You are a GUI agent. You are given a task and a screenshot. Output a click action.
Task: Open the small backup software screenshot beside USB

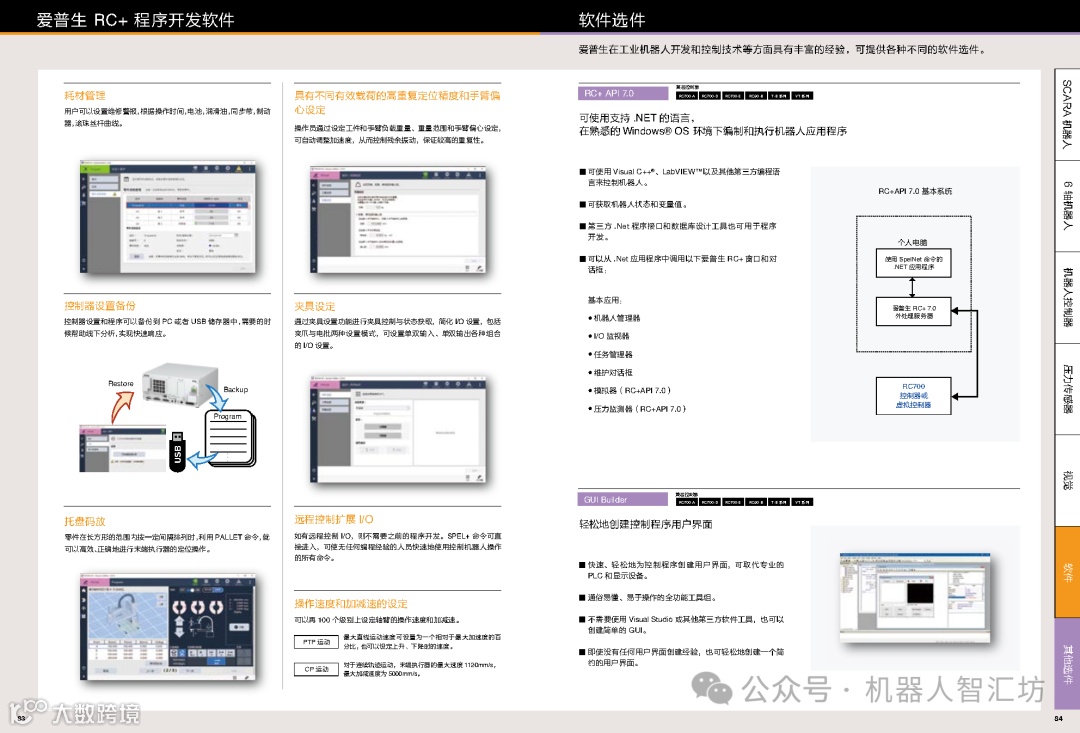pos(123,448)
